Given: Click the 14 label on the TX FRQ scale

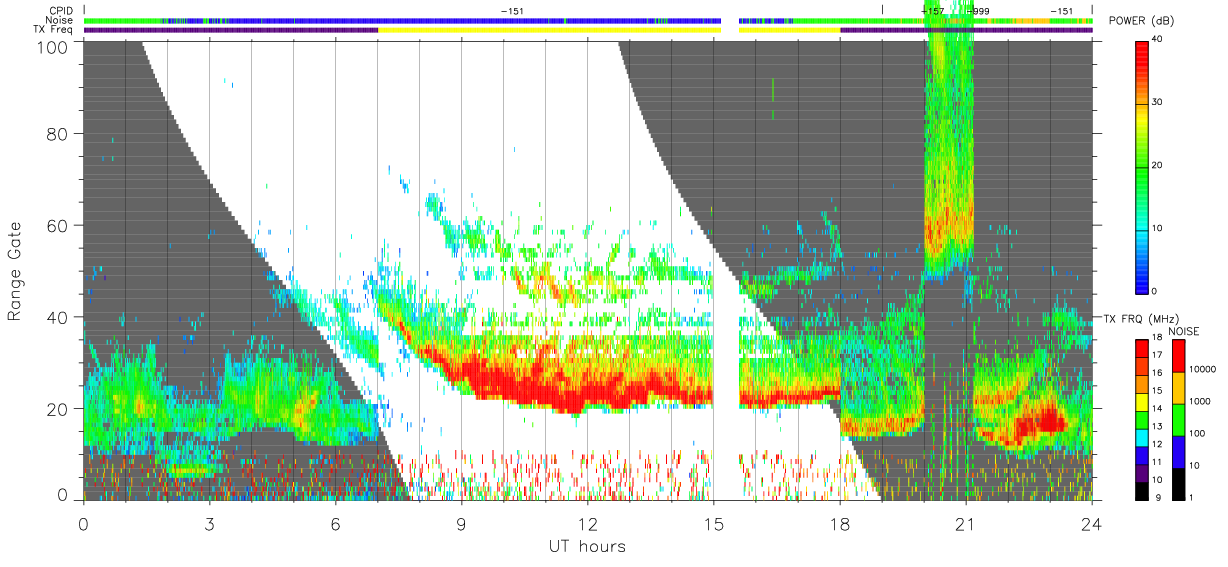Looking at the screenshot, I should [x=1157, y=406].
